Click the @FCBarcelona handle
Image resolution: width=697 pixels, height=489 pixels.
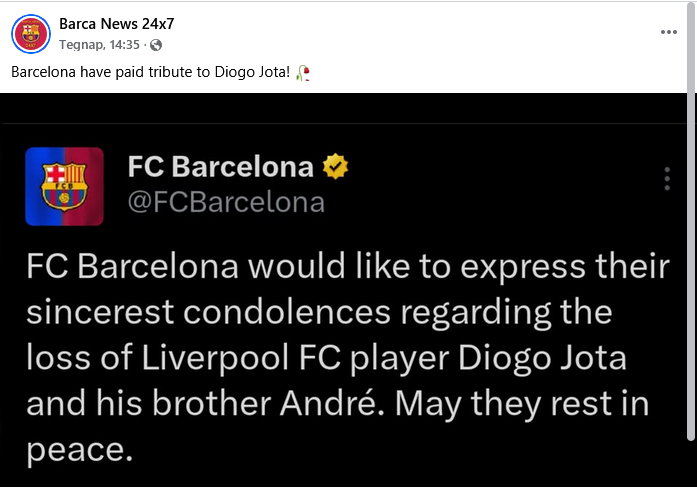(226, 203)
